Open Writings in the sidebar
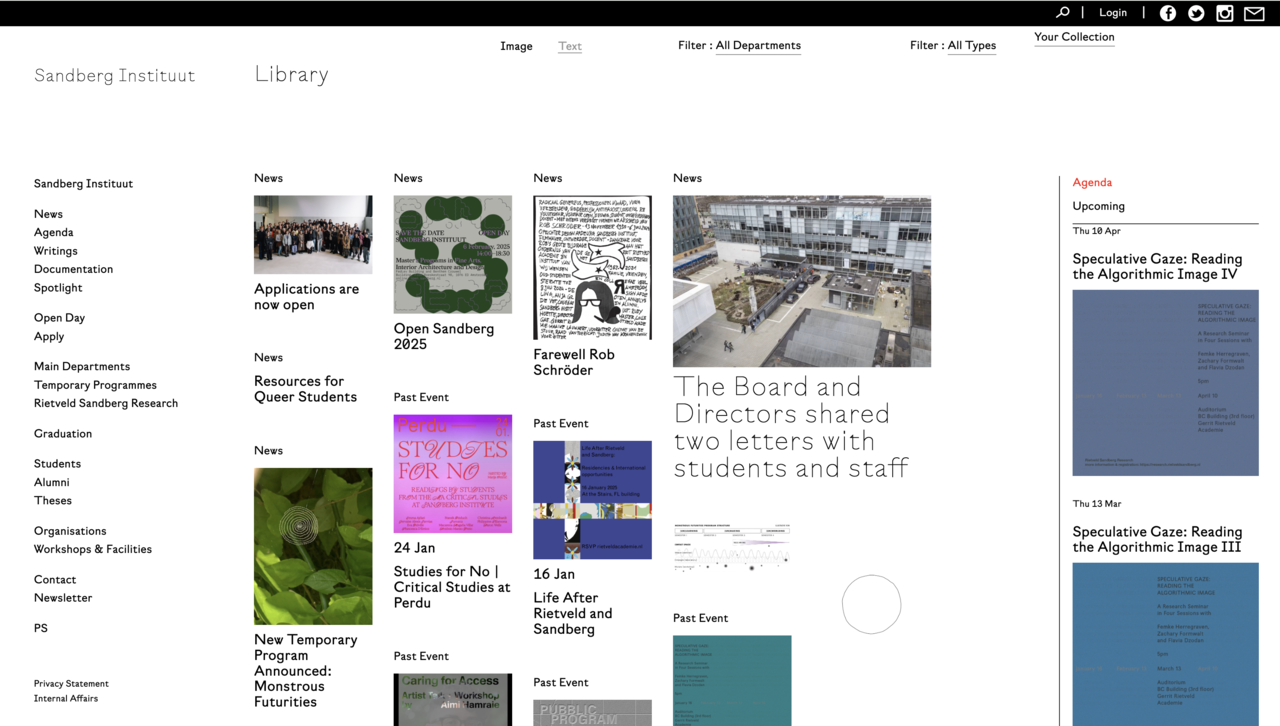Screen dimensions: 1280x726 (x=55, y=251)
